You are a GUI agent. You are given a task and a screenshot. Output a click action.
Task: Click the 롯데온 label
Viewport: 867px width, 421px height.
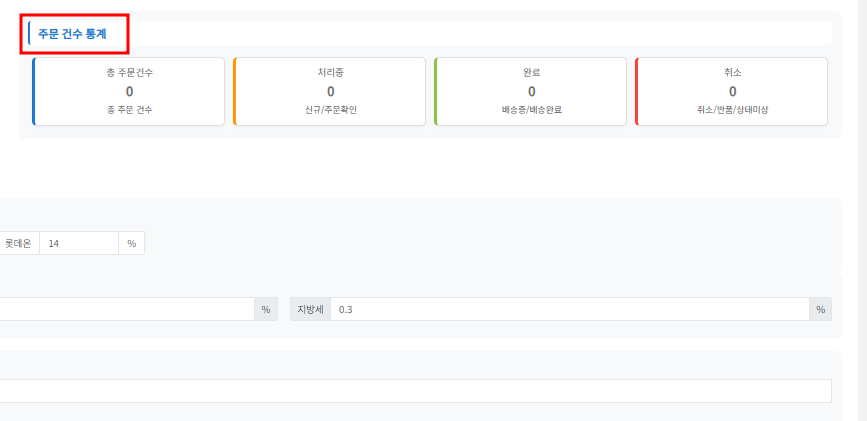click(18, 243)
